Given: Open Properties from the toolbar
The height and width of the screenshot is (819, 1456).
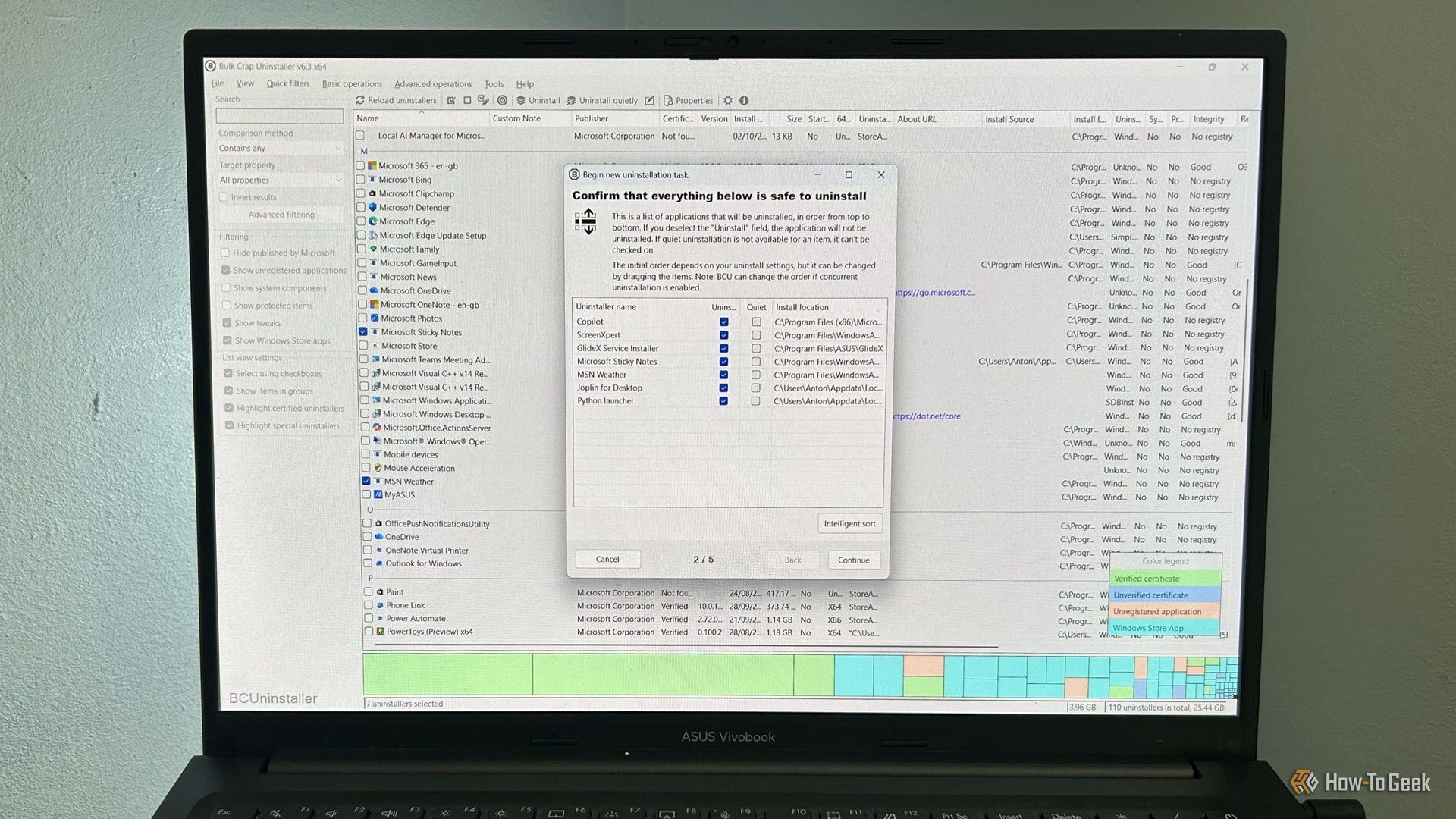Looking at the screenshot, I should (x=688, y=100).
